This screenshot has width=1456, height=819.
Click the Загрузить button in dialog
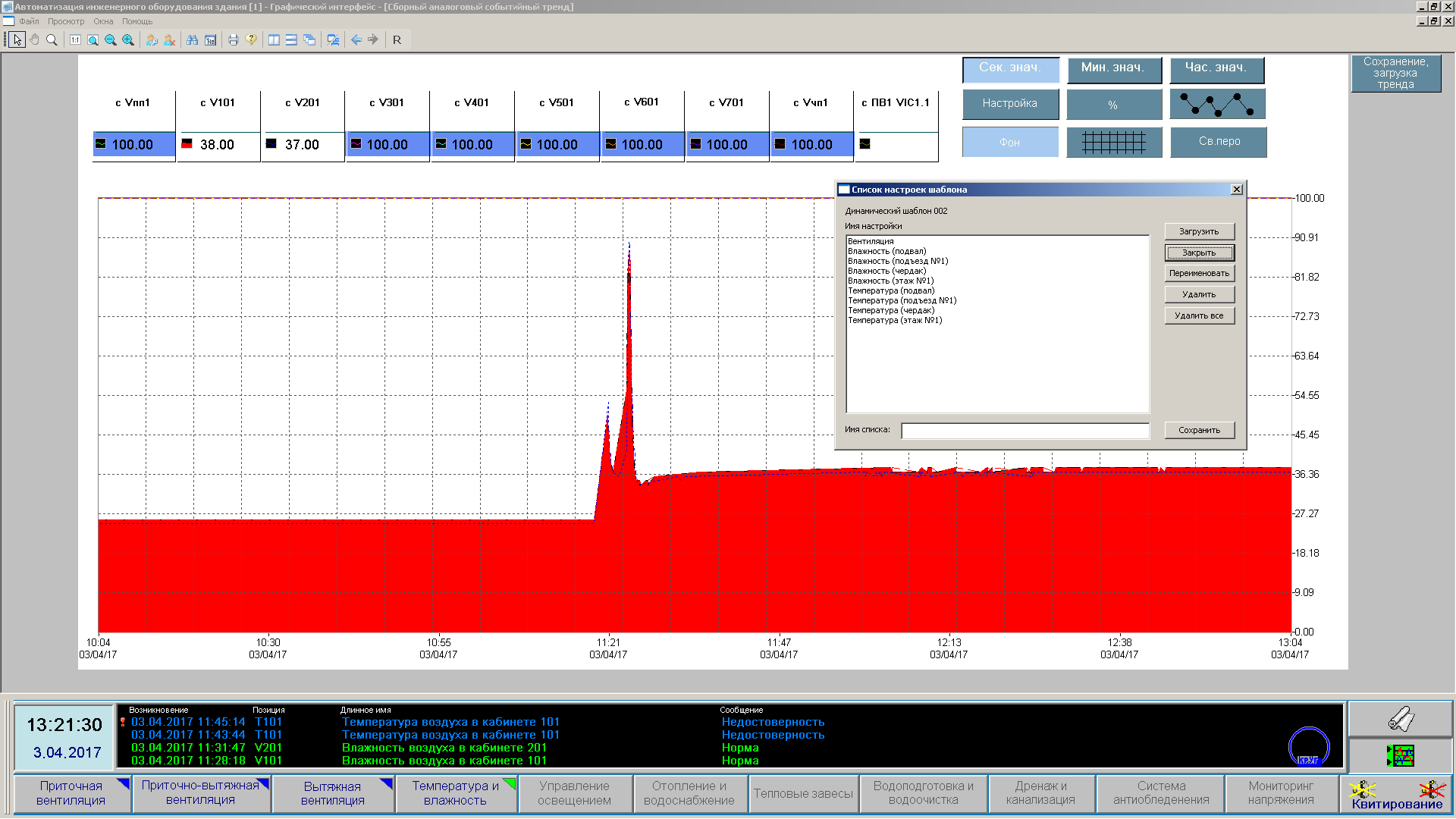coord(1198,231)
